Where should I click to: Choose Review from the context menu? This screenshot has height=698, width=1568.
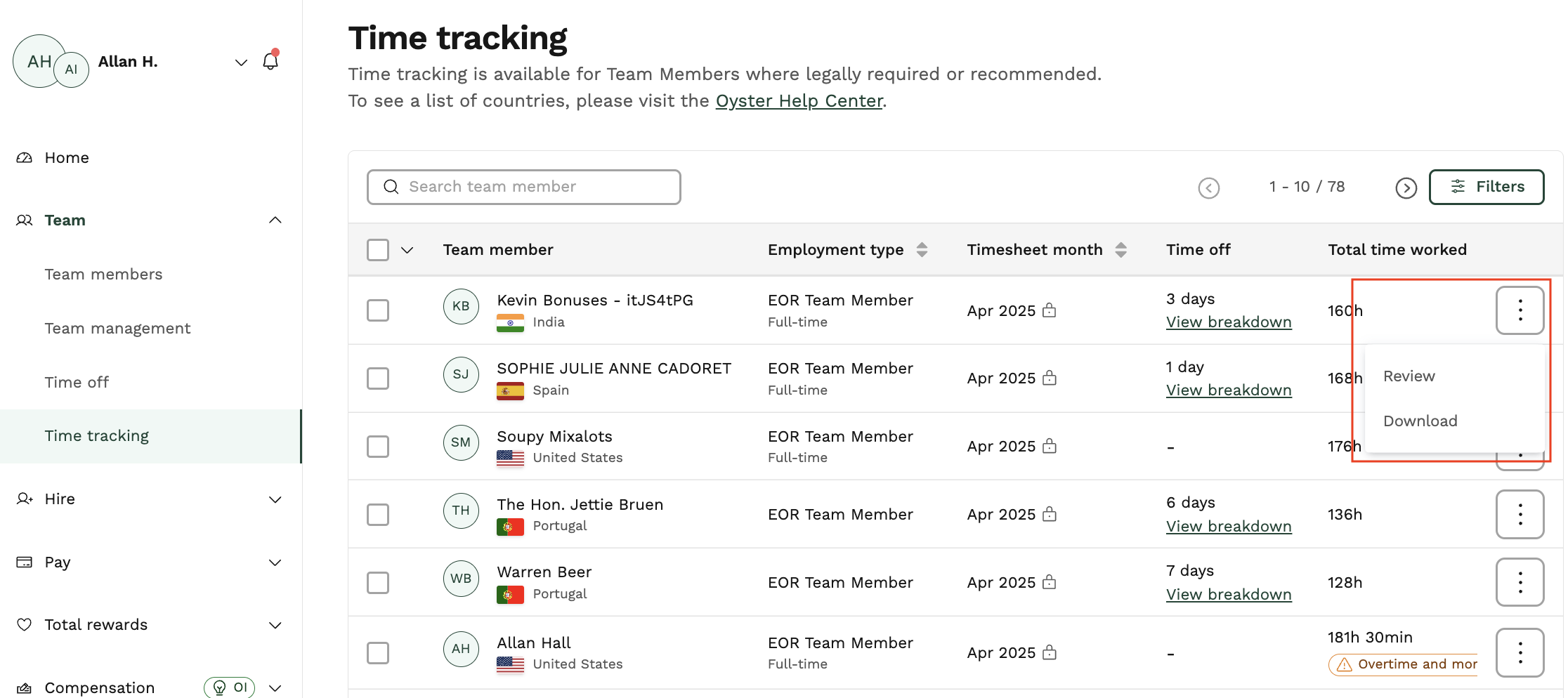point(1409,376)
